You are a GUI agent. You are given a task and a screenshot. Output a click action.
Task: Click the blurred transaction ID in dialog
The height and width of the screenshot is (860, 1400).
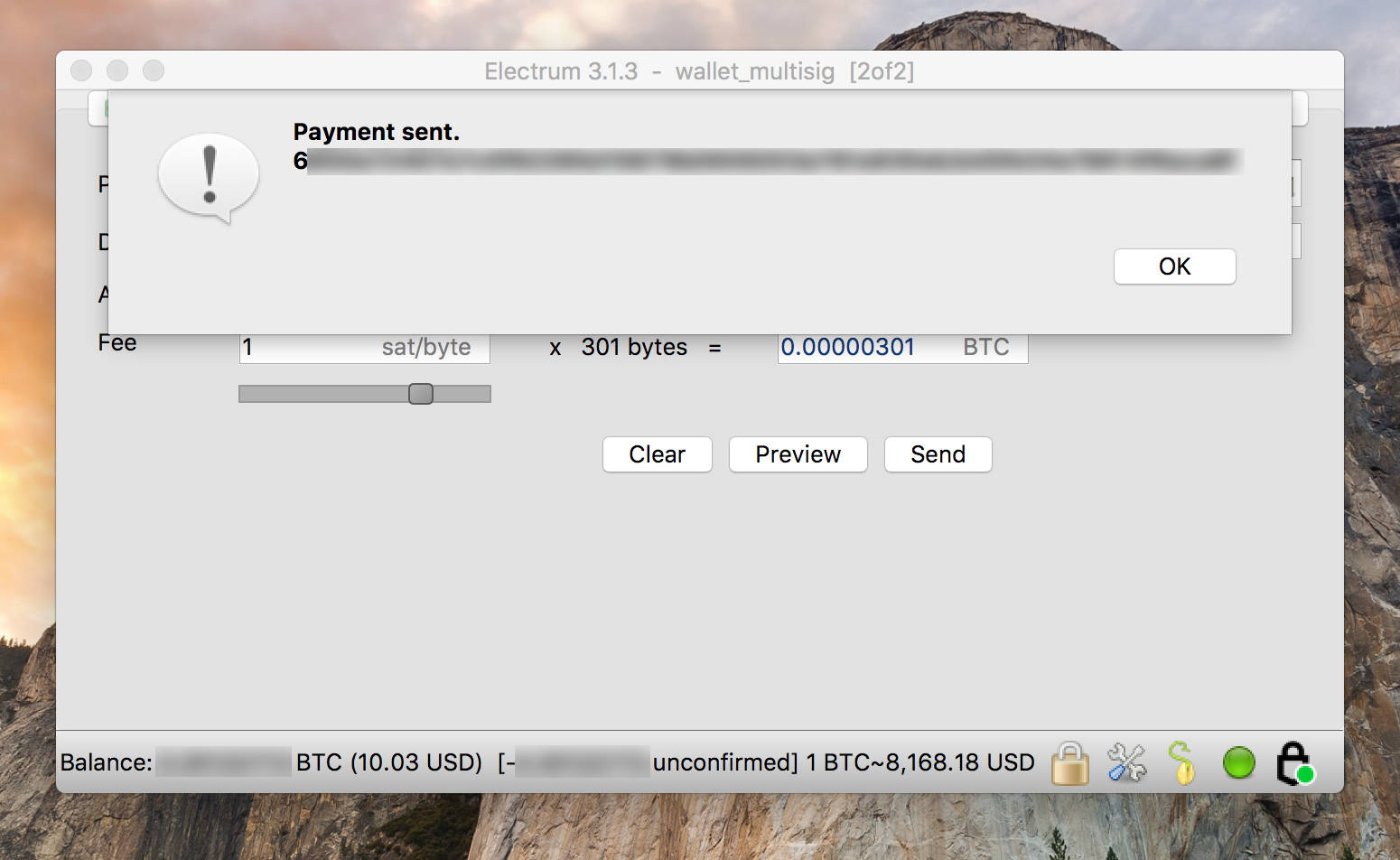click(768, 161)
